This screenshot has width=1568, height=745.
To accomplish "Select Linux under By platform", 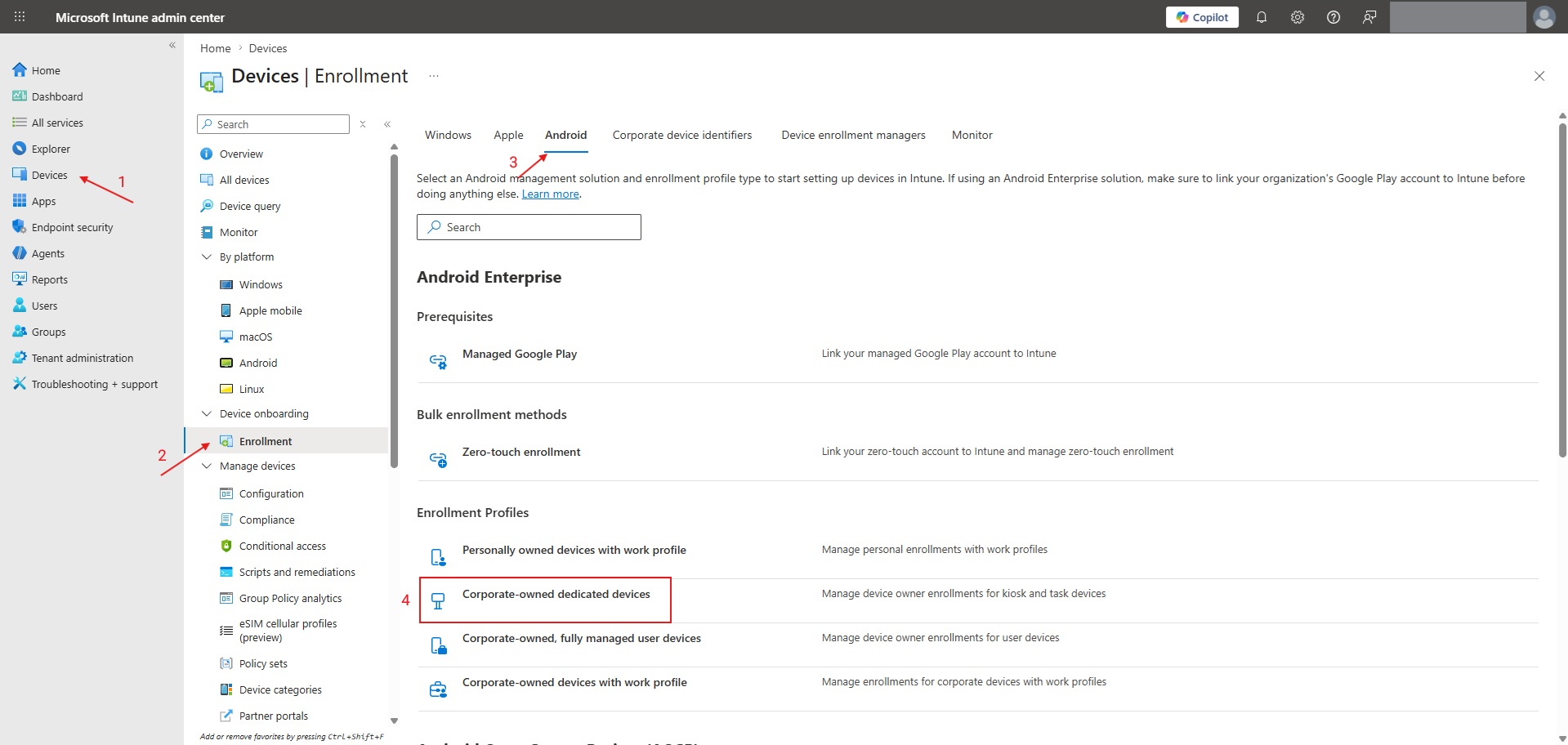I will pos(252,389).
